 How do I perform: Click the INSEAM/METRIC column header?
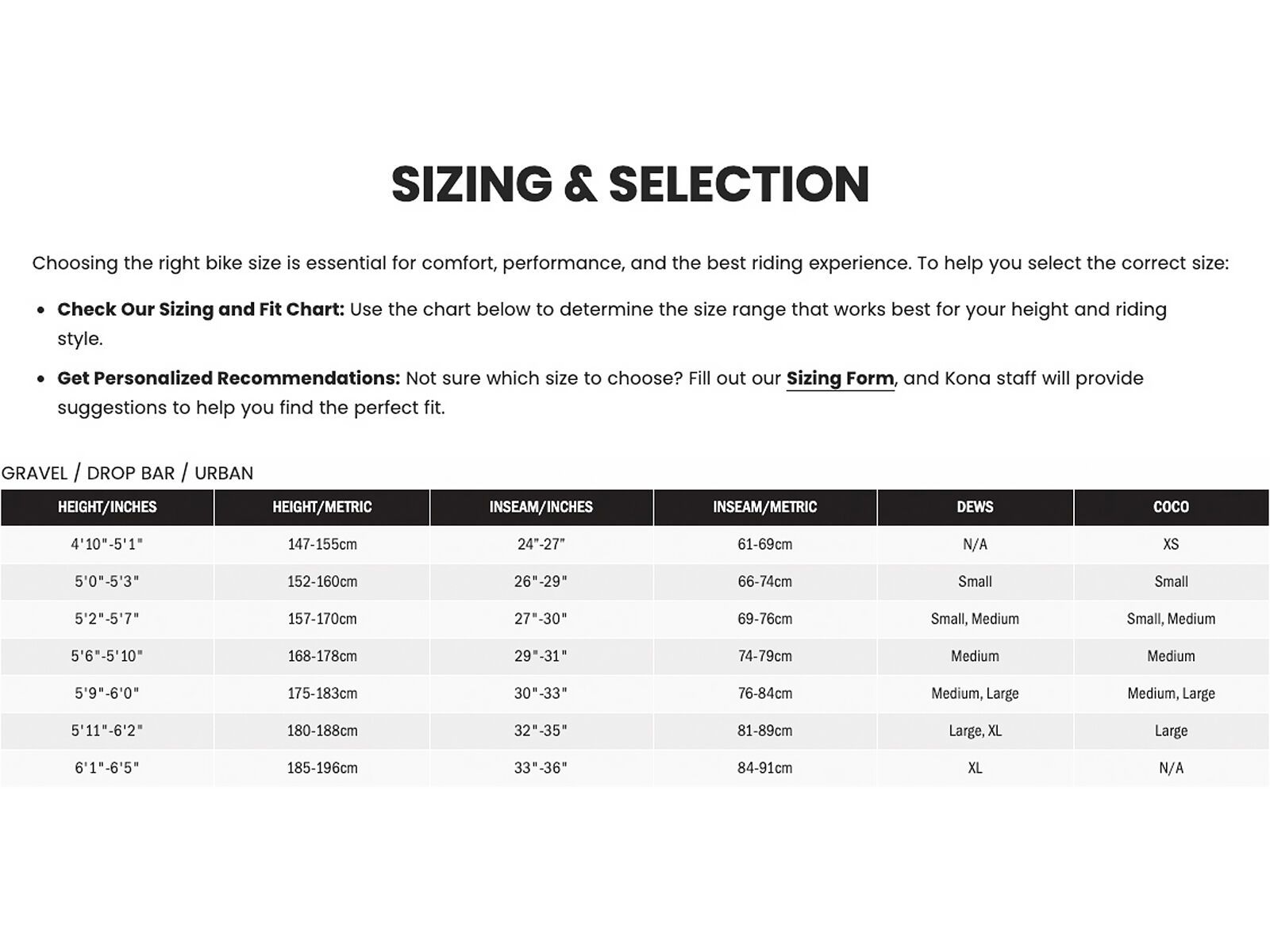(764, 507)
